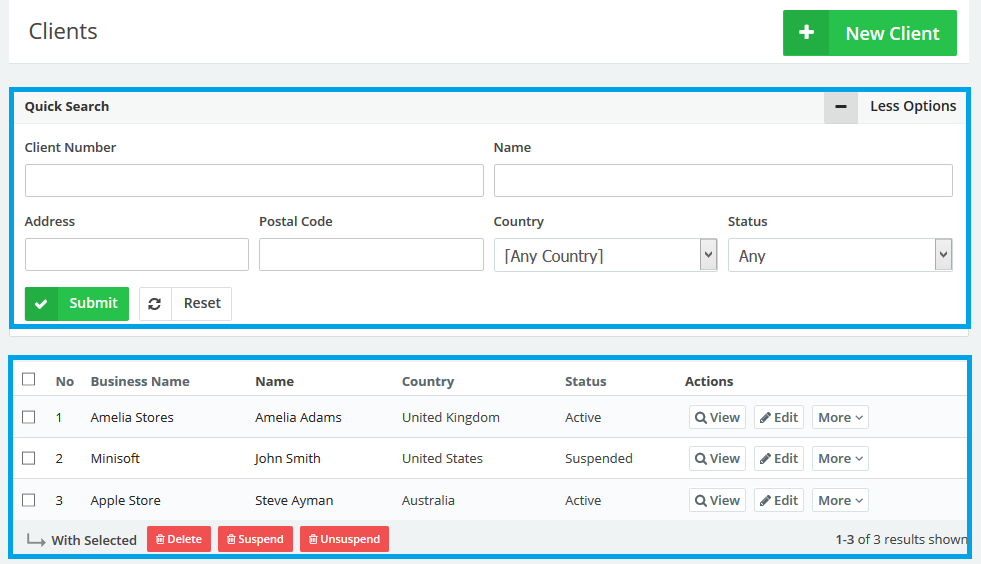Tick the select-all checkbox in table header
The height and width of the screenshot is (564, 981).
[29, 379]
